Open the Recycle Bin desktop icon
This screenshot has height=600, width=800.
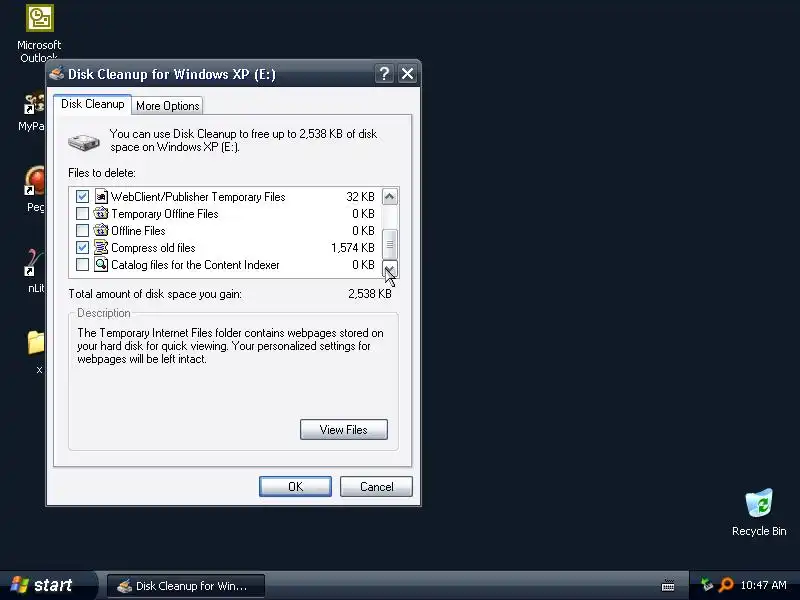759,503
